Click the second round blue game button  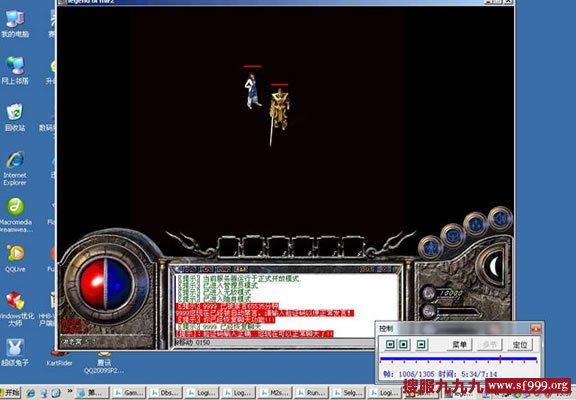453,235
